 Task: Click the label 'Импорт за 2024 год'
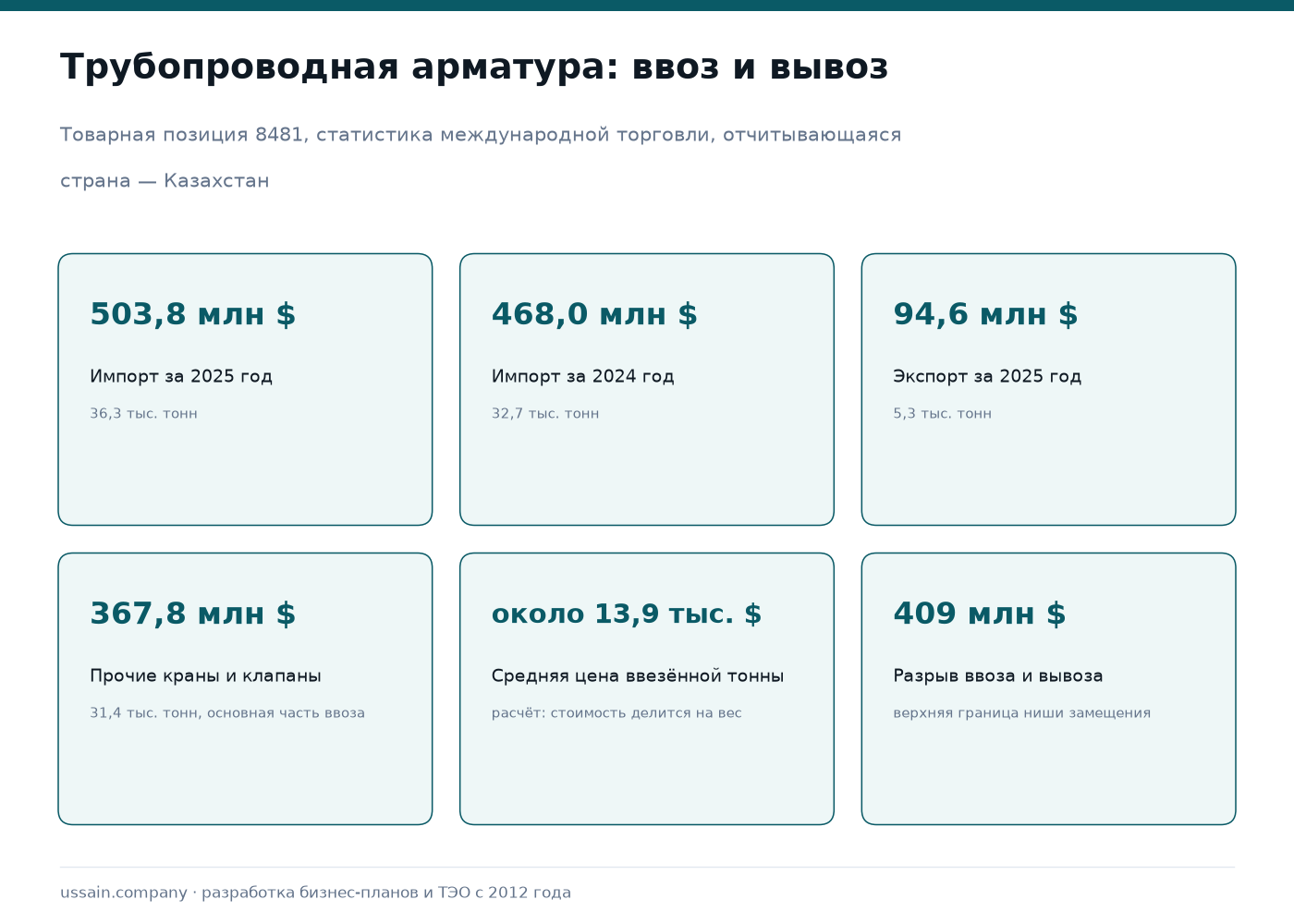tap(582, 376)
